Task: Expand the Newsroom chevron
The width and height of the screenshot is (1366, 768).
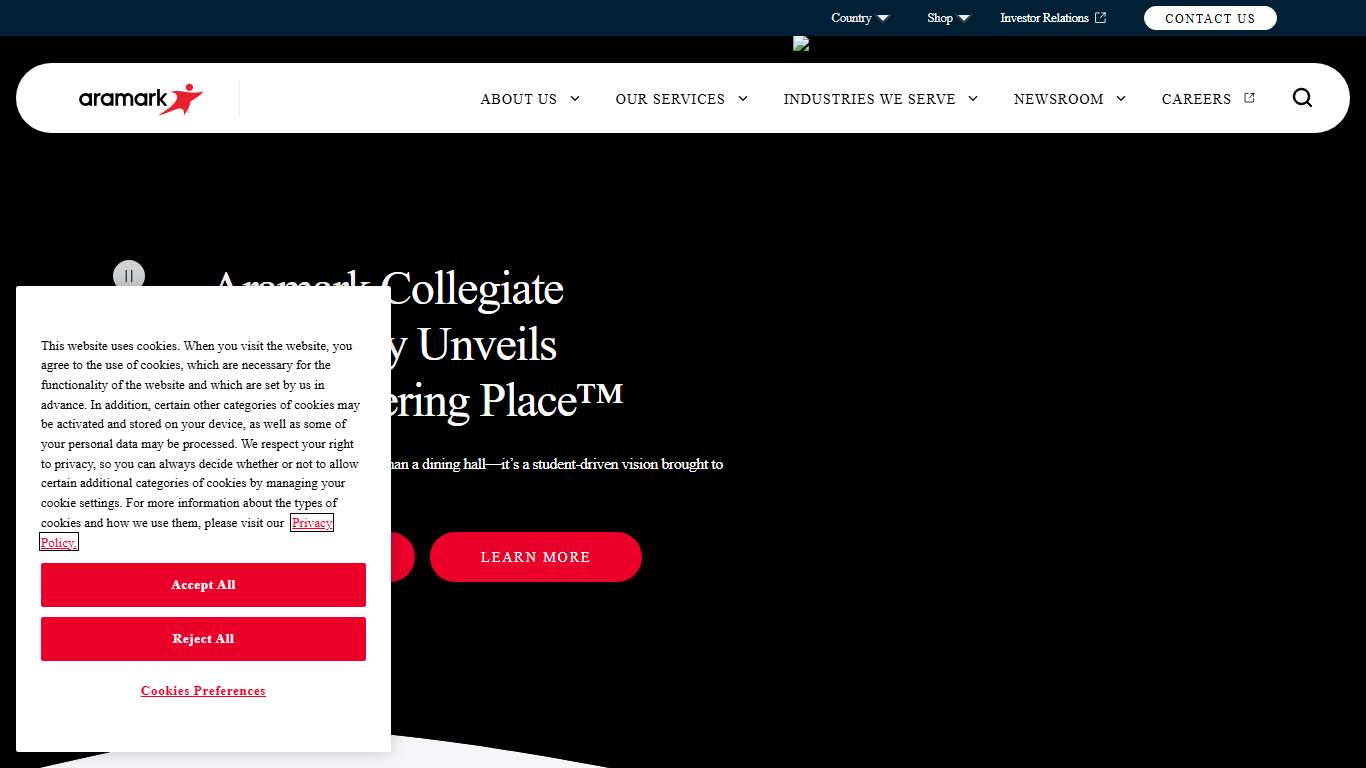Action: pyautogui.click(x=1121, y=99)
